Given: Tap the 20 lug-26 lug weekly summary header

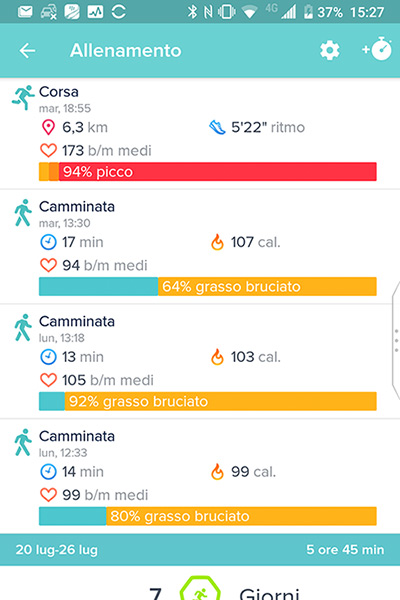Looking at the screenshot, I should point(200,550).
